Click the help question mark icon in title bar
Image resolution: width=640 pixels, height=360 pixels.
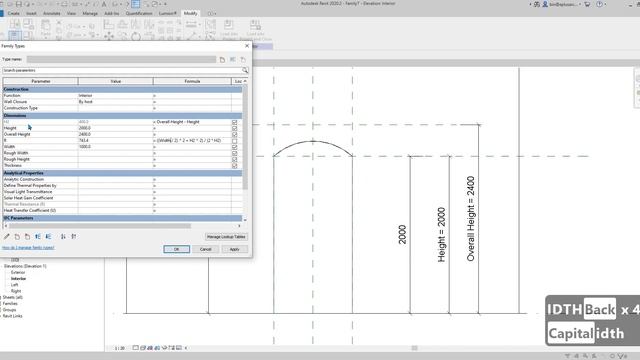(600, 4)
